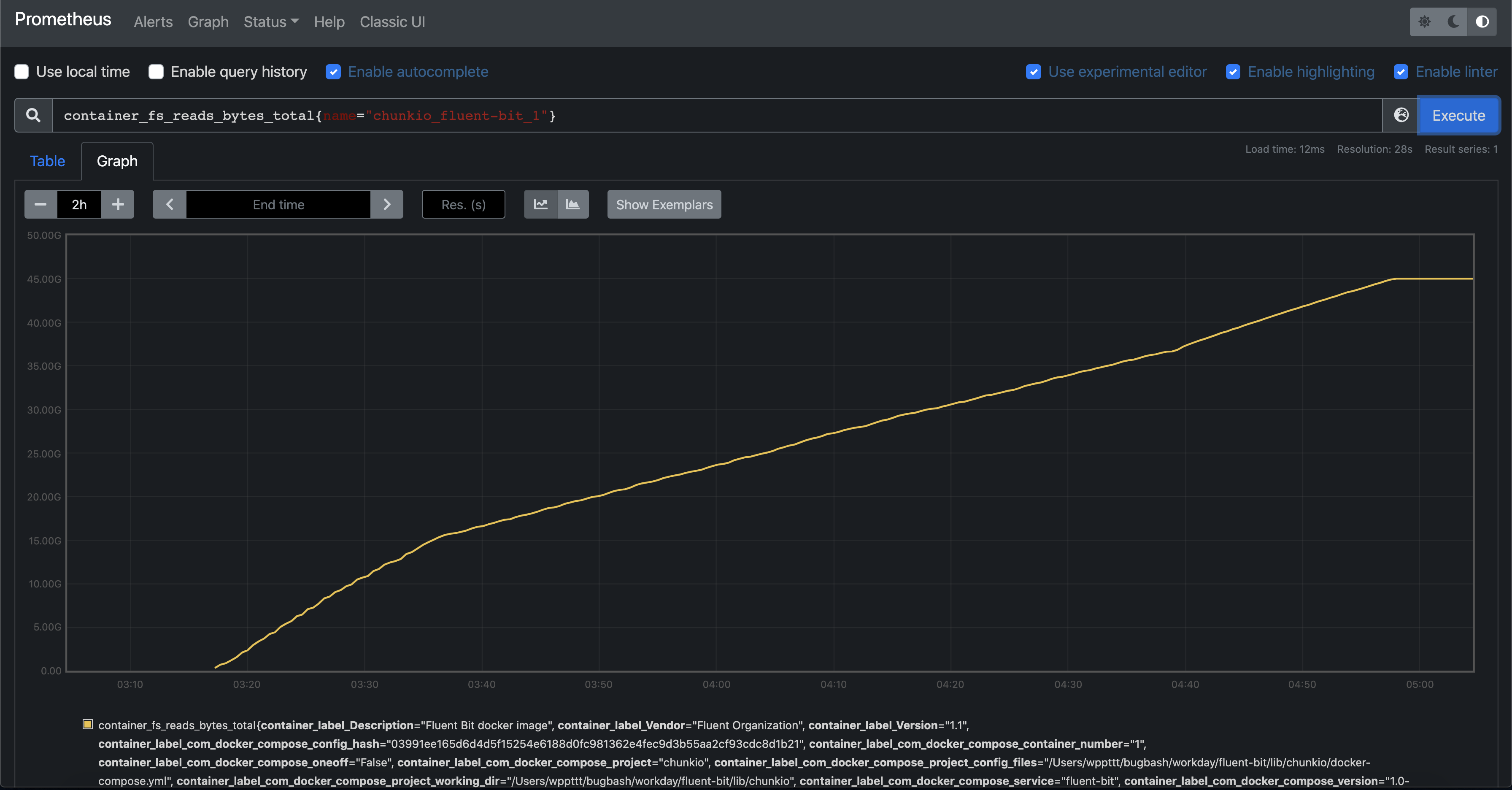This screenshot has width=1512, height=790.
Task: Click the search magnifier icon
Action: click(33, 115)
